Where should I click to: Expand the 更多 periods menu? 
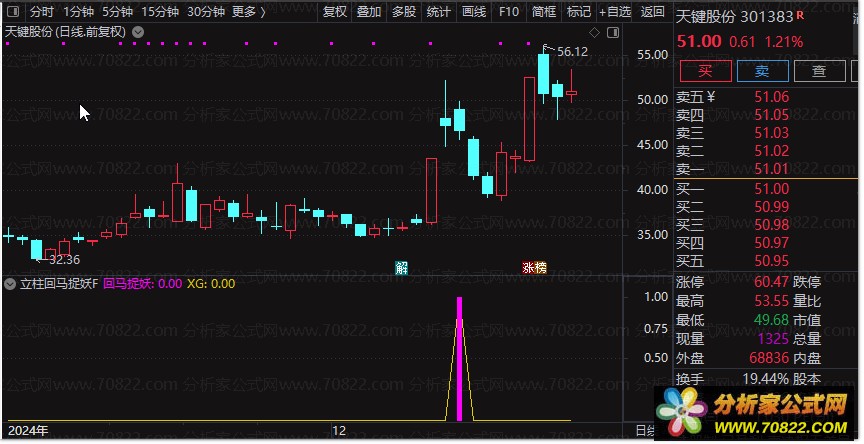[249, 12]
